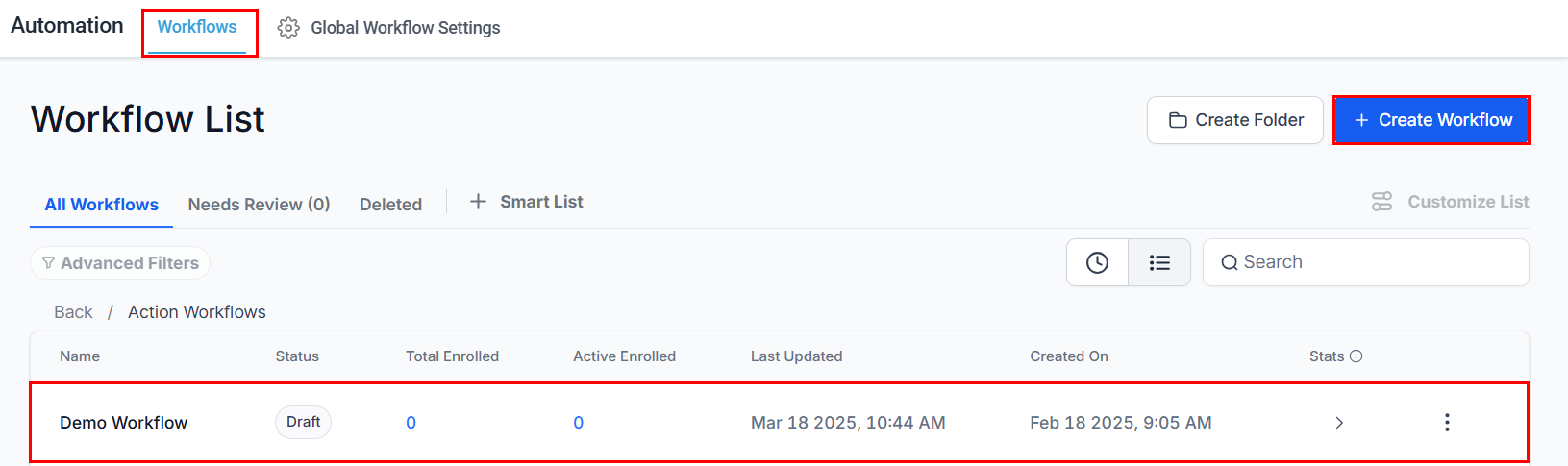Open Advanced Filters
This screenshot has width=1568, height=466.
click(x=120, y=263)
